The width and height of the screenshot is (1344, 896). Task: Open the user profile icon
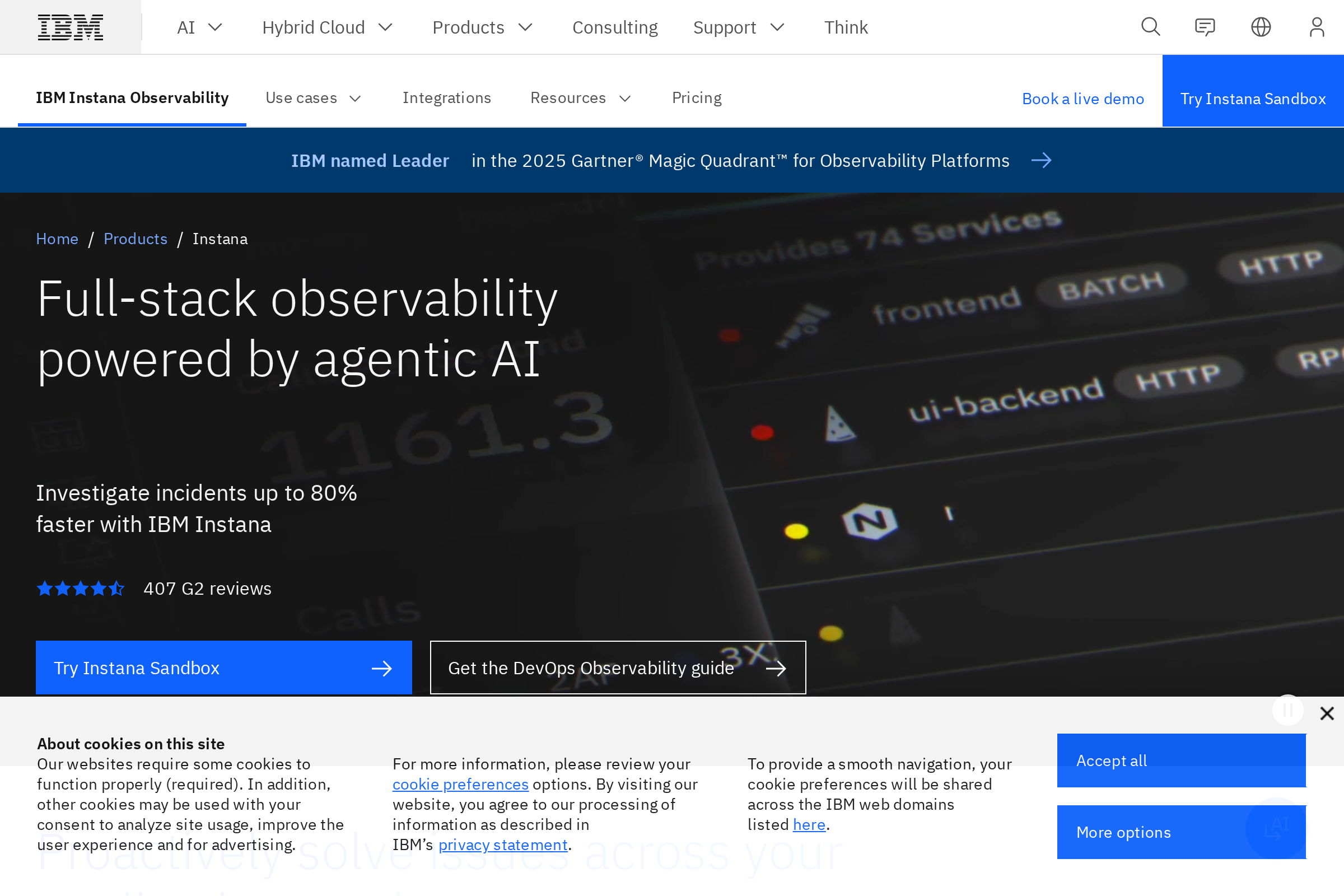1317,27
